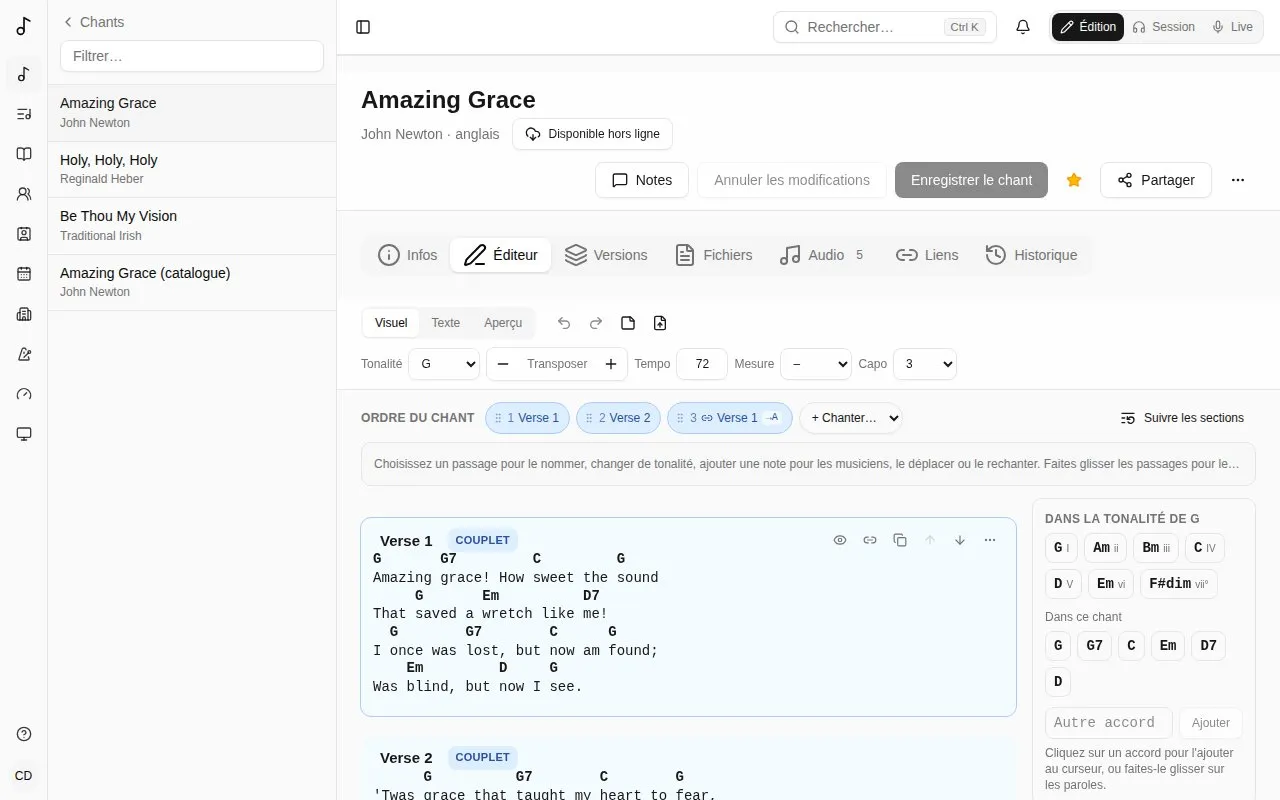Open the calendar icon in left sidebar
The width and height of the screenshot is (1280, 800).
(24, 274)
